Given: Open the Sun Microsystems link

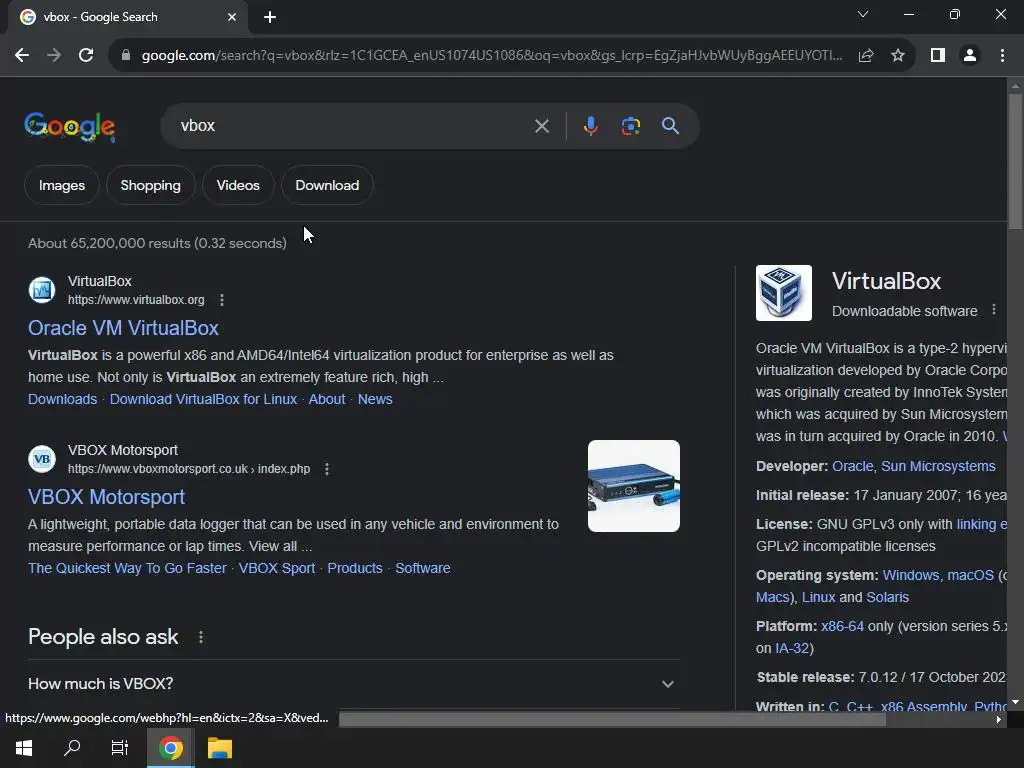Looking at the screenshot, I should (x=938, y=466).
